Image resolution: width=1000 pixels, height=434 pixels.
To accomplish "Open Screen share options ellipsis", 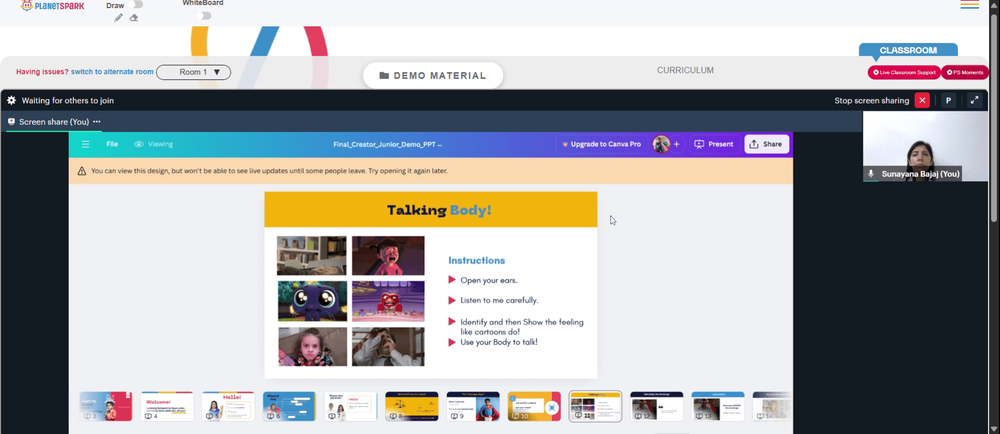I will click(96, 122).
